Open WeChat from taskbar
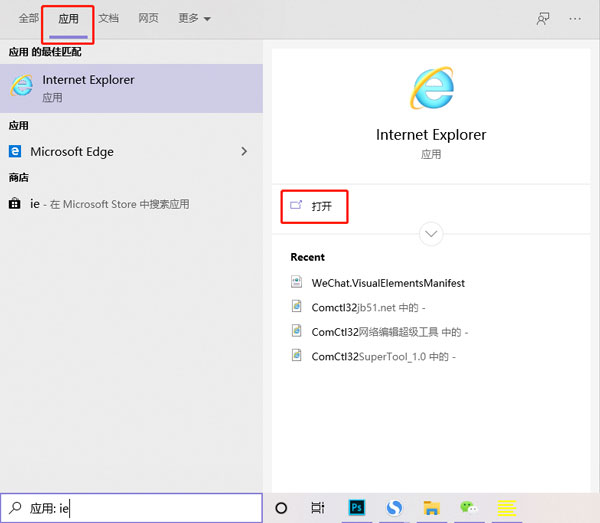 469,507
